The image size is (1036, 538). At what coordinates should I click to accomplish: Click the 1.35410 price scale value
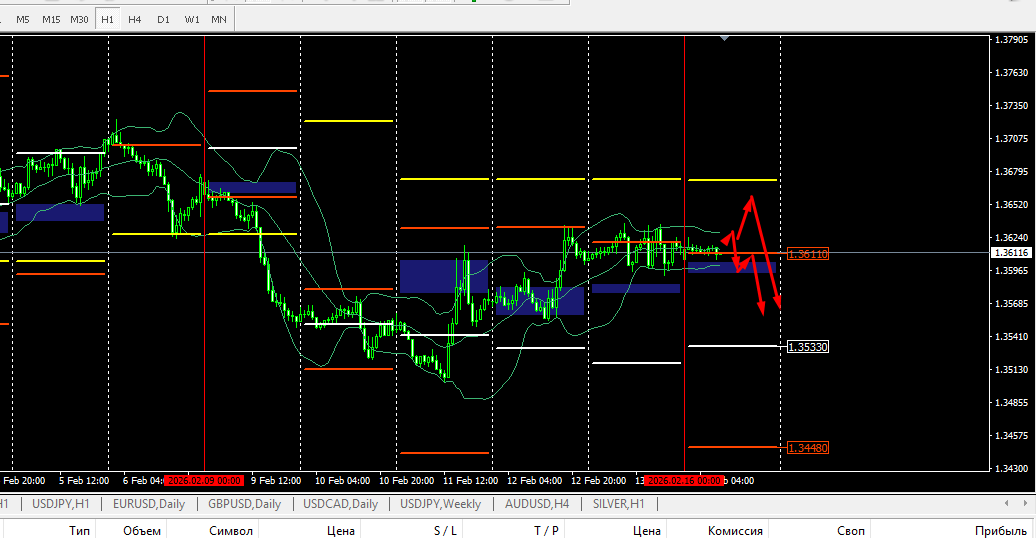pos(1012,336)
